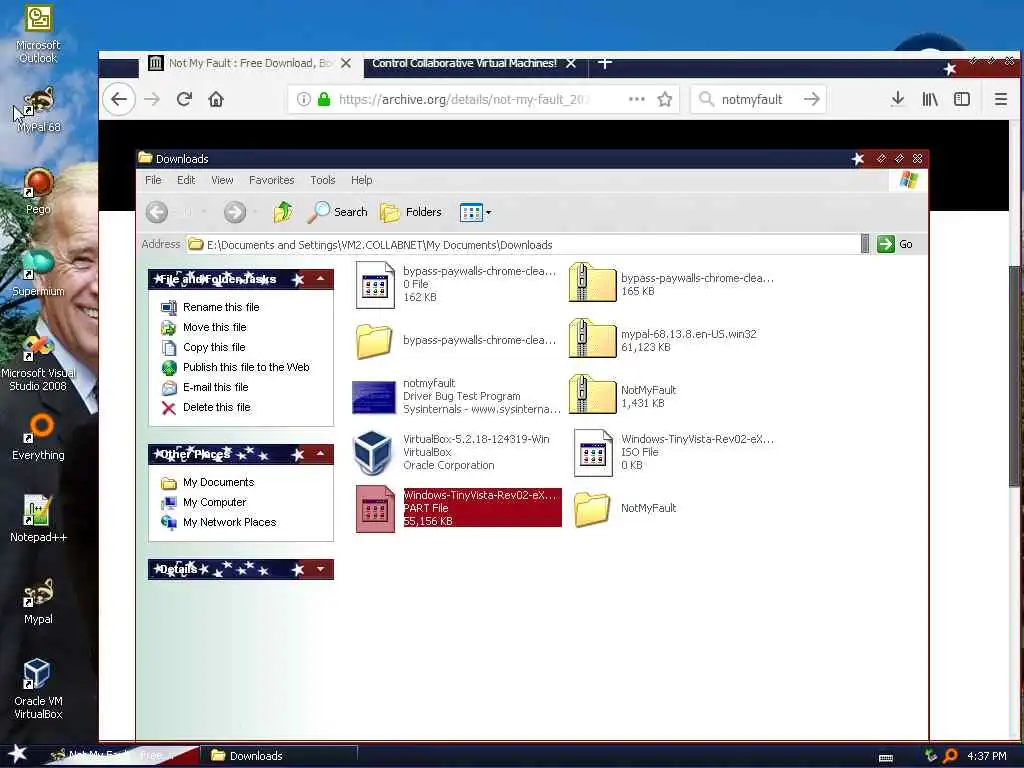Open the Favorites menu in Explorer
1024x768 pixels.
click(x=272, y=180)
